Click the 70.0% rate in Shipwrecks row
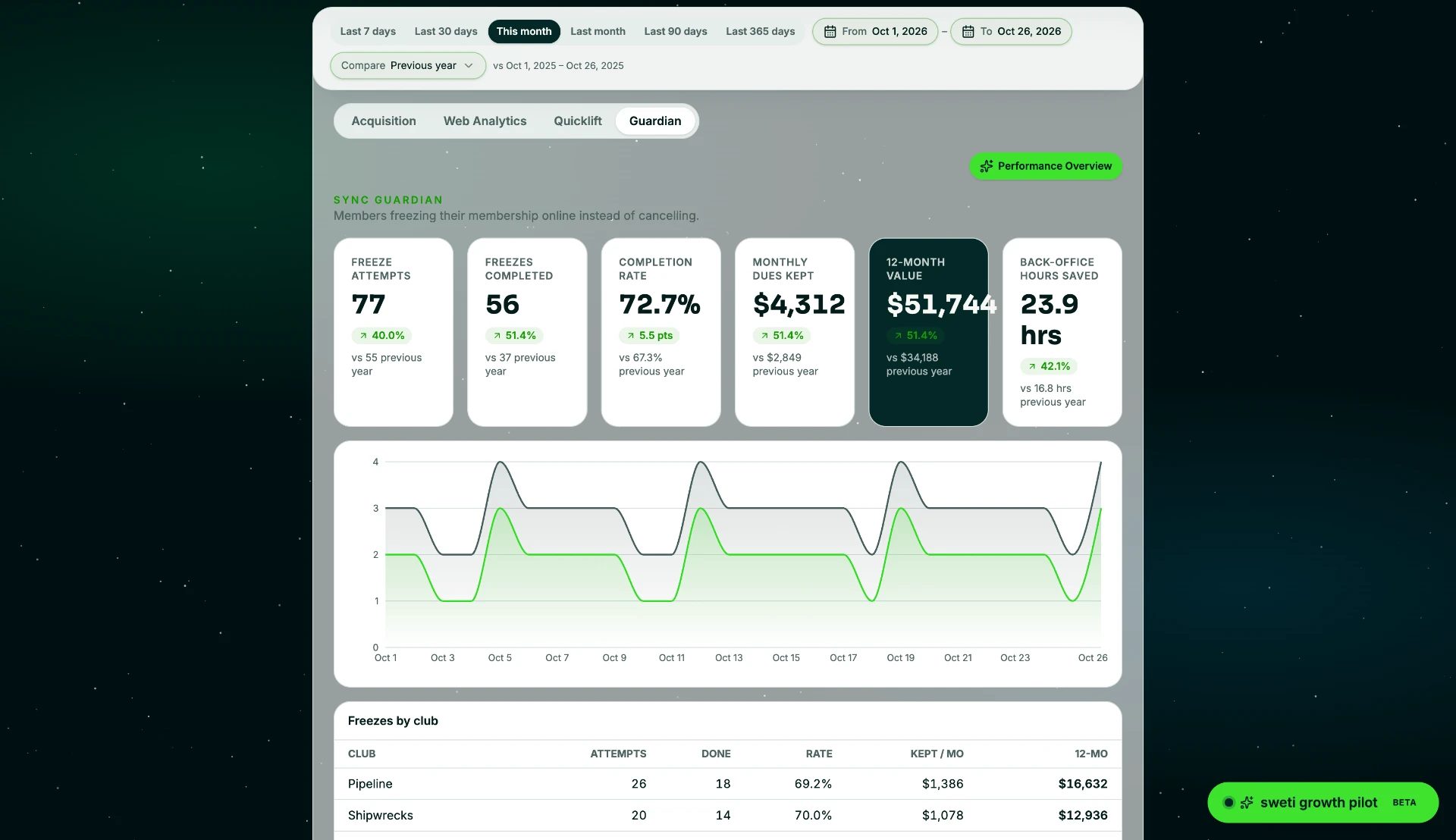The height and width of the screenshot is (840, 1456). tap(813, 816)
